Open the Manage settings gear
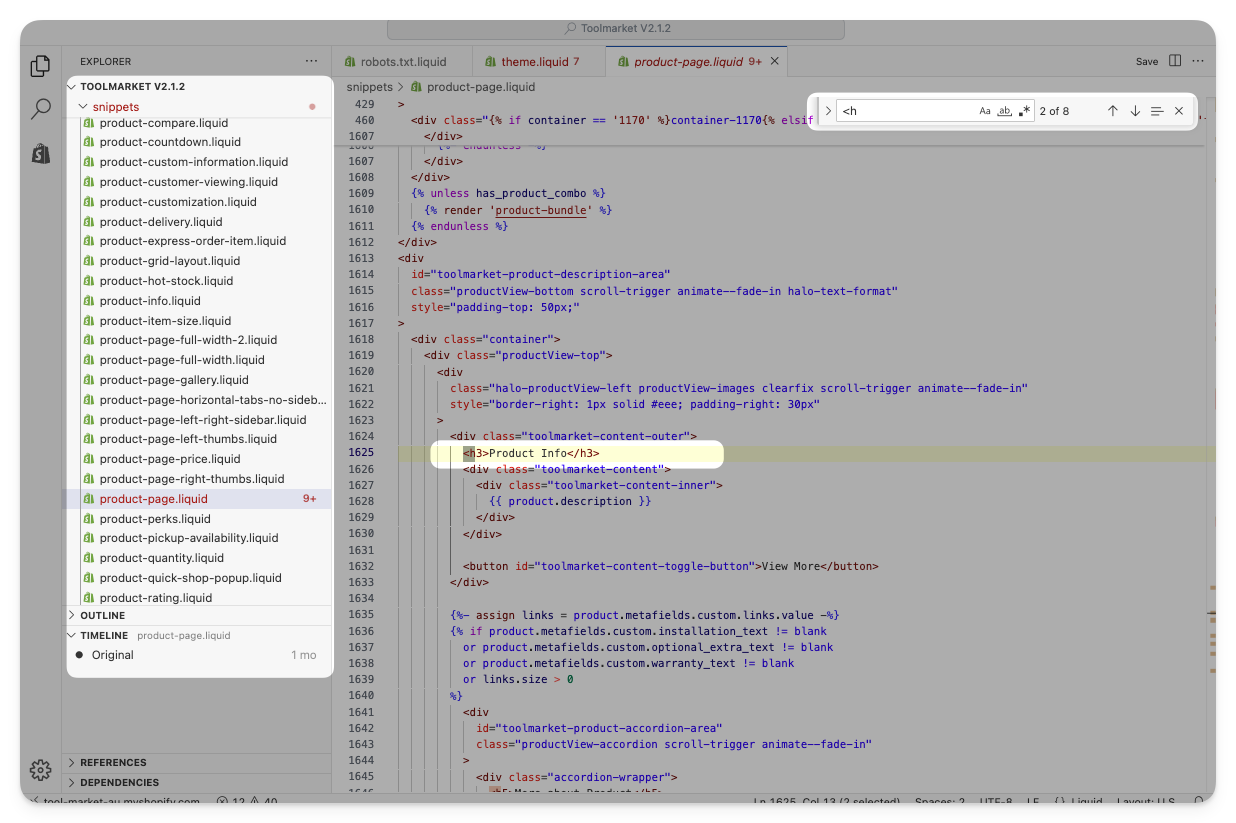 click(40, 769)
